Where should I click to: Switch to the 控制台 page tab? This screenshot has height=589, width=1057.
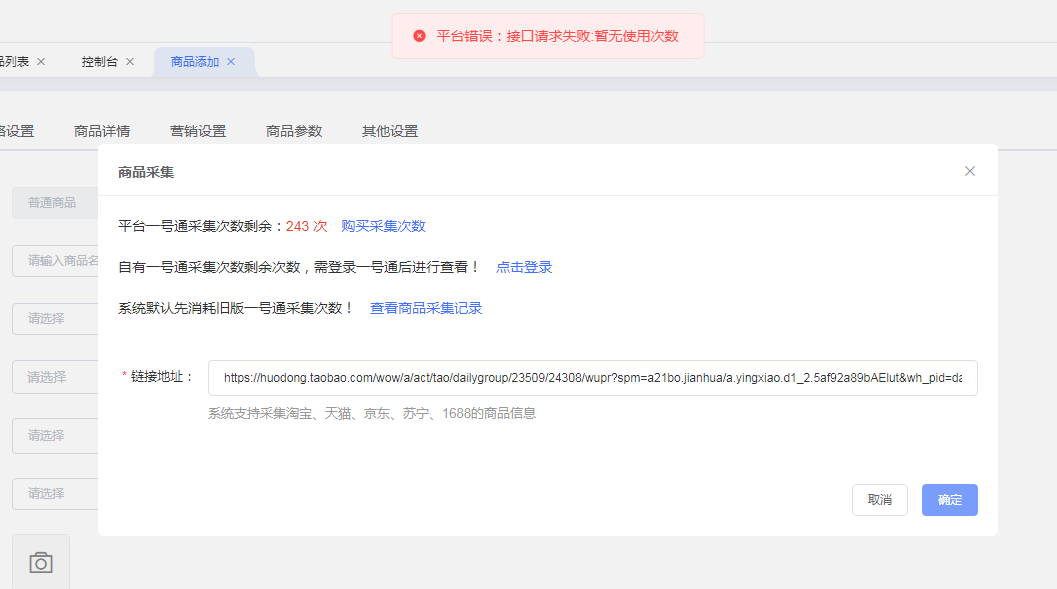tap(99, 62)
